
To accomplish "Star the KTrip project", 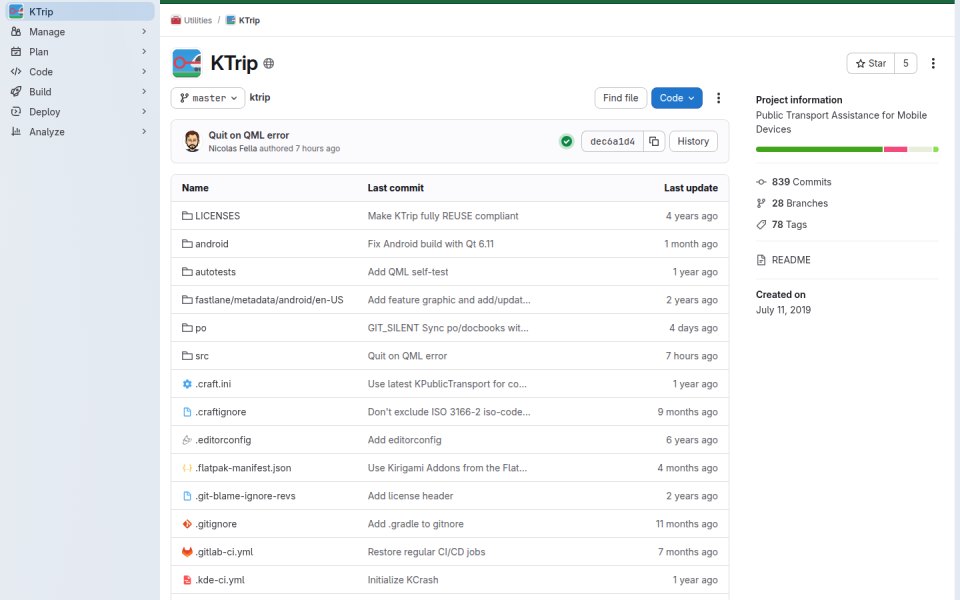I will (x=871, y=63).
